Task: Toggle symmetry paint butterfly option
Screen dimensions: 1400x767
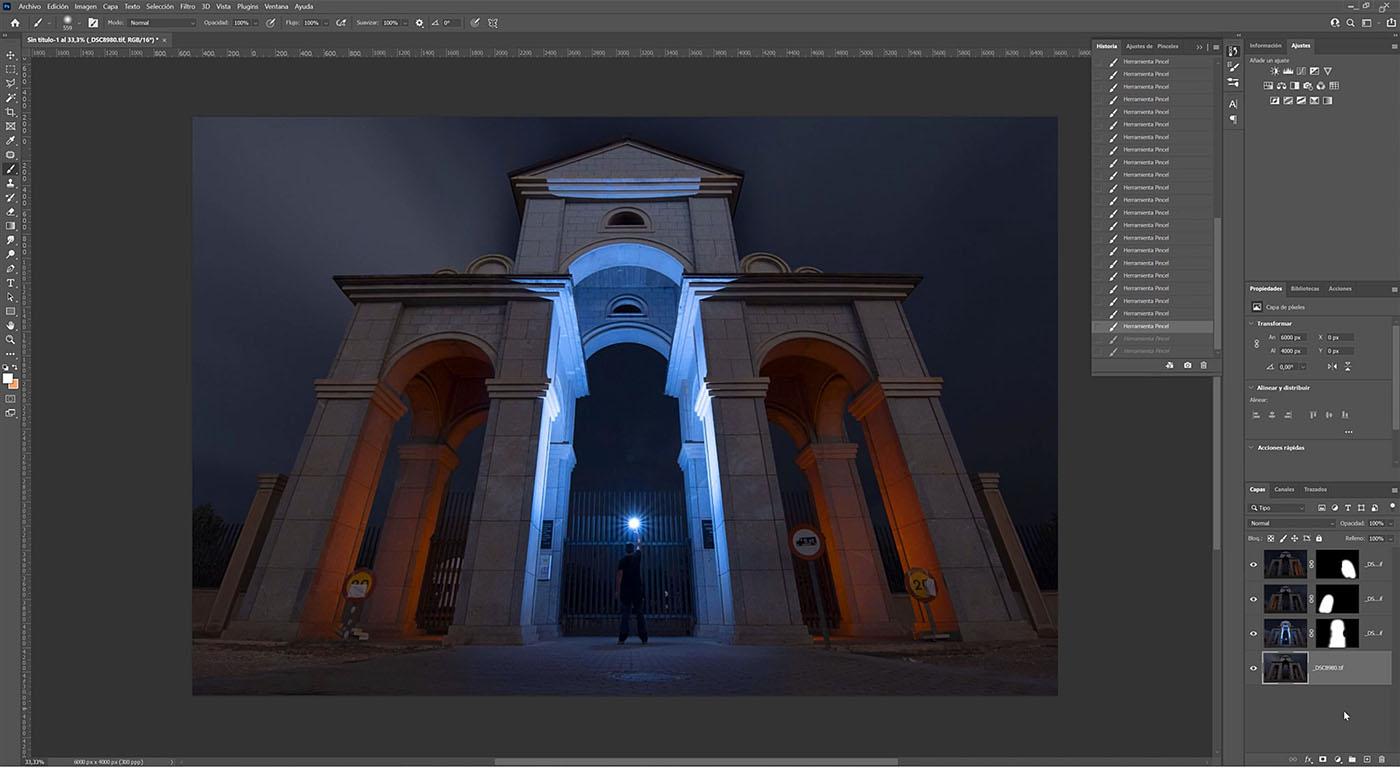Action: coord(494,22)
